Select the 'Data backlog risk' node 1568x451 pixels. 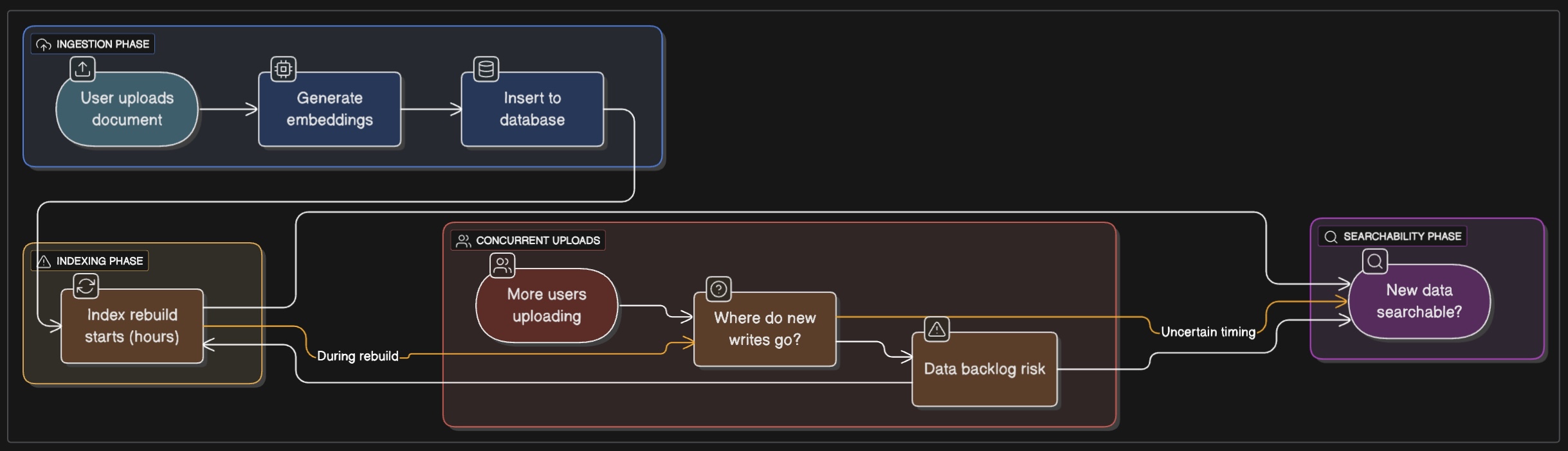(984, 369)
